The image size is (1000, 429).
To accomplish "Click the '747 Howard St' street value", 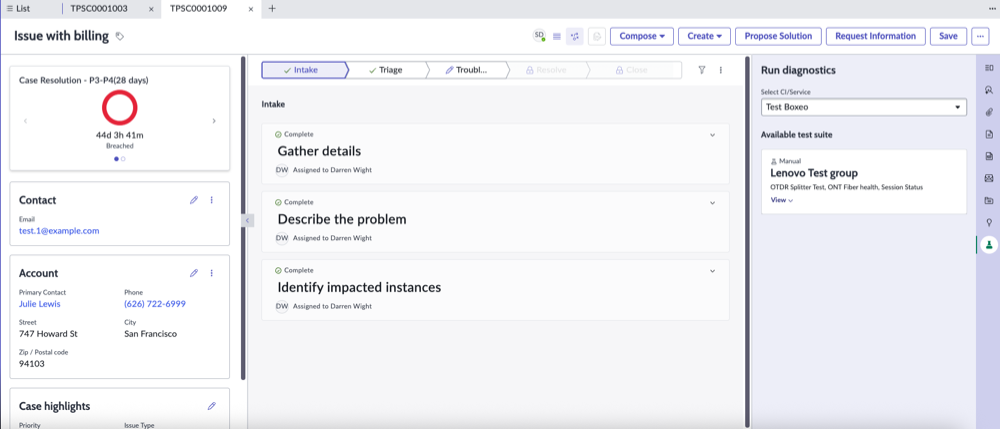I will [48, 333].
